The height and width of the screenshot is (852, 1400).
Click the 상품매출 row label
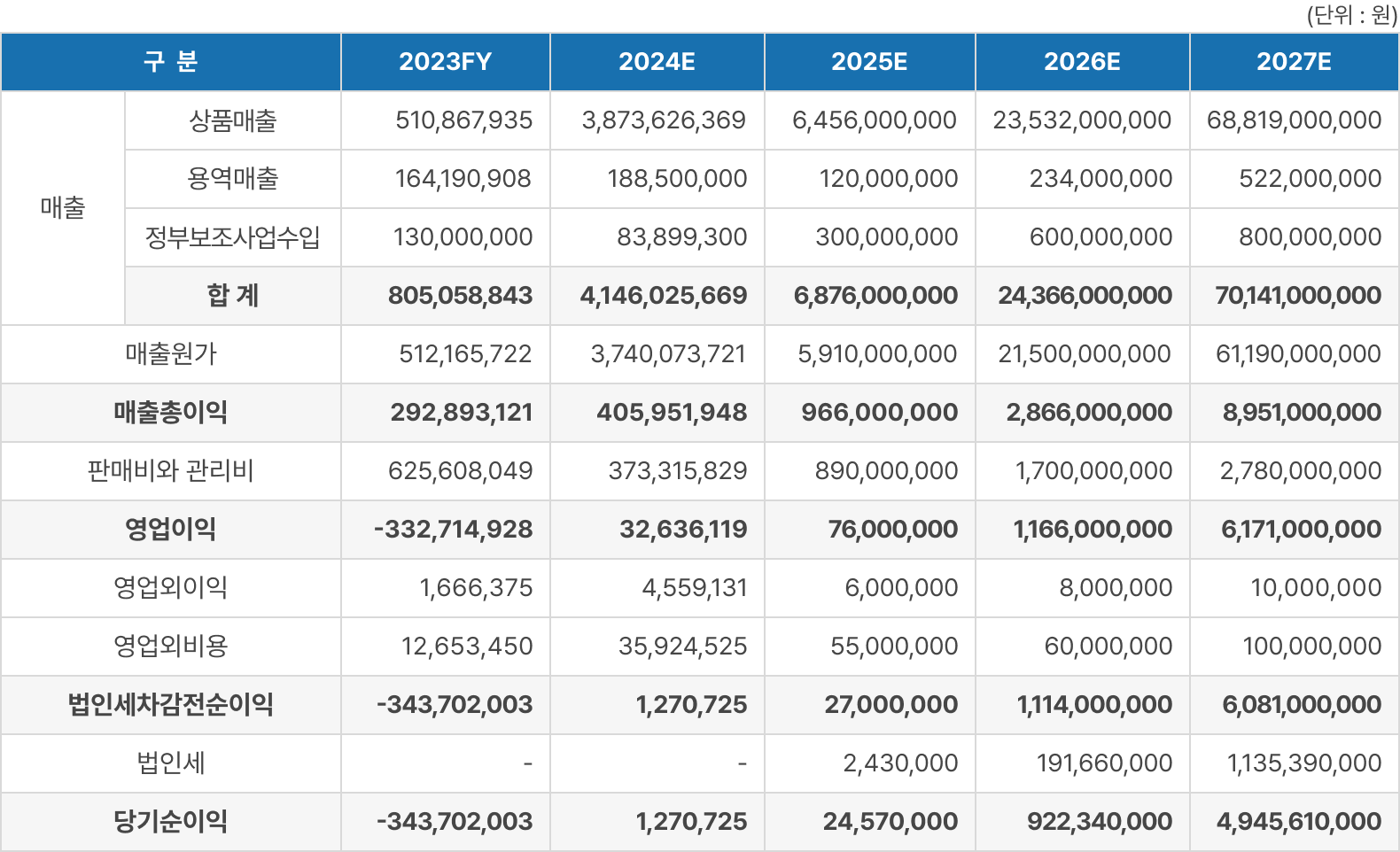tap(233, 120)
